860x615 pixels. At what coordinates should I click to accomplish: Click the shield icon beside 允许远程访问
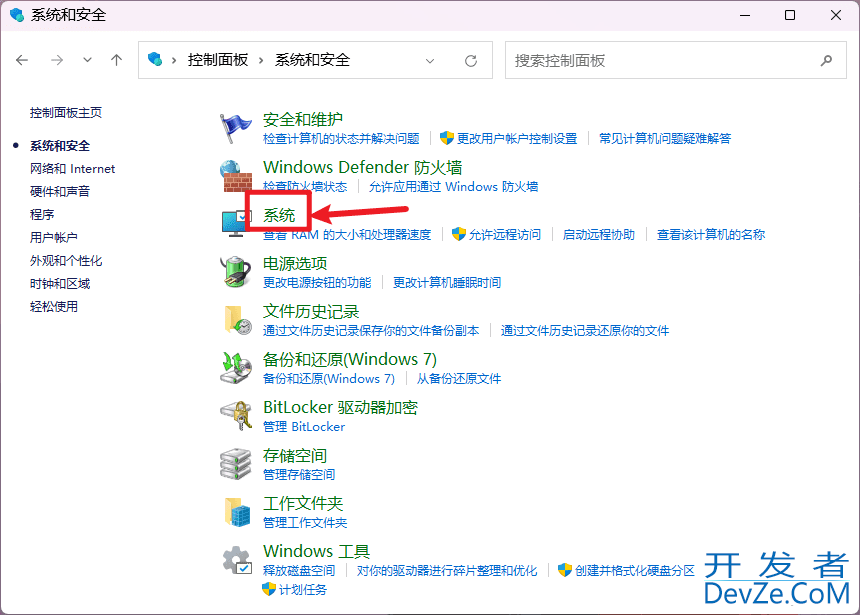[459, 234]
